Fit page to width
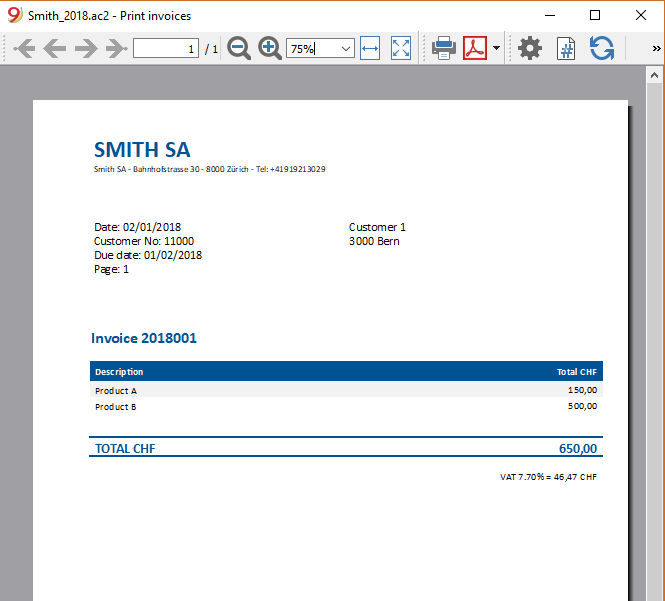 [370, 48]
